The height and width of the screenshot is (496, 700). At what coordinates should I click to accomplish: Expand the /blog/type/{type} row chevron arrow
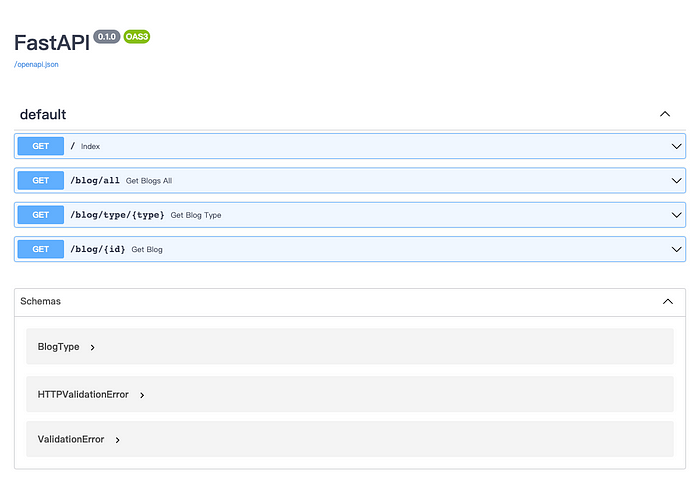676,215
